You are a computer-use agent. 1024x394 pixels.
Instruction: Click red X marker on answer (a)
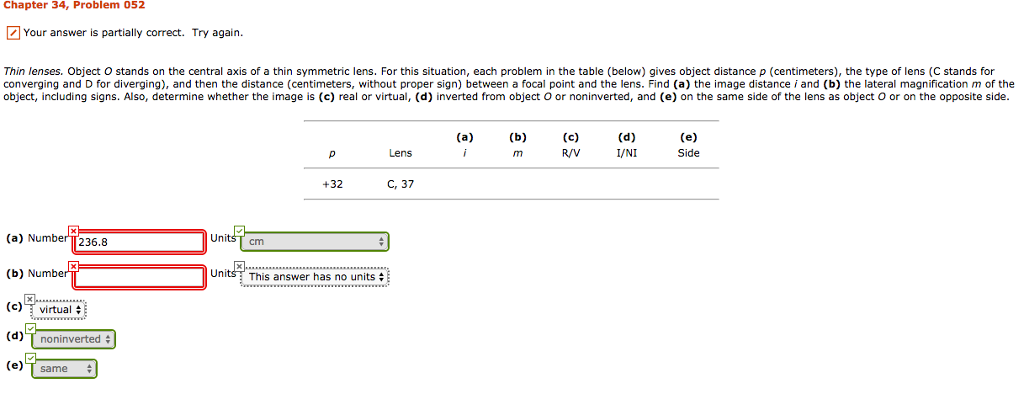click(x=73, y=231)
